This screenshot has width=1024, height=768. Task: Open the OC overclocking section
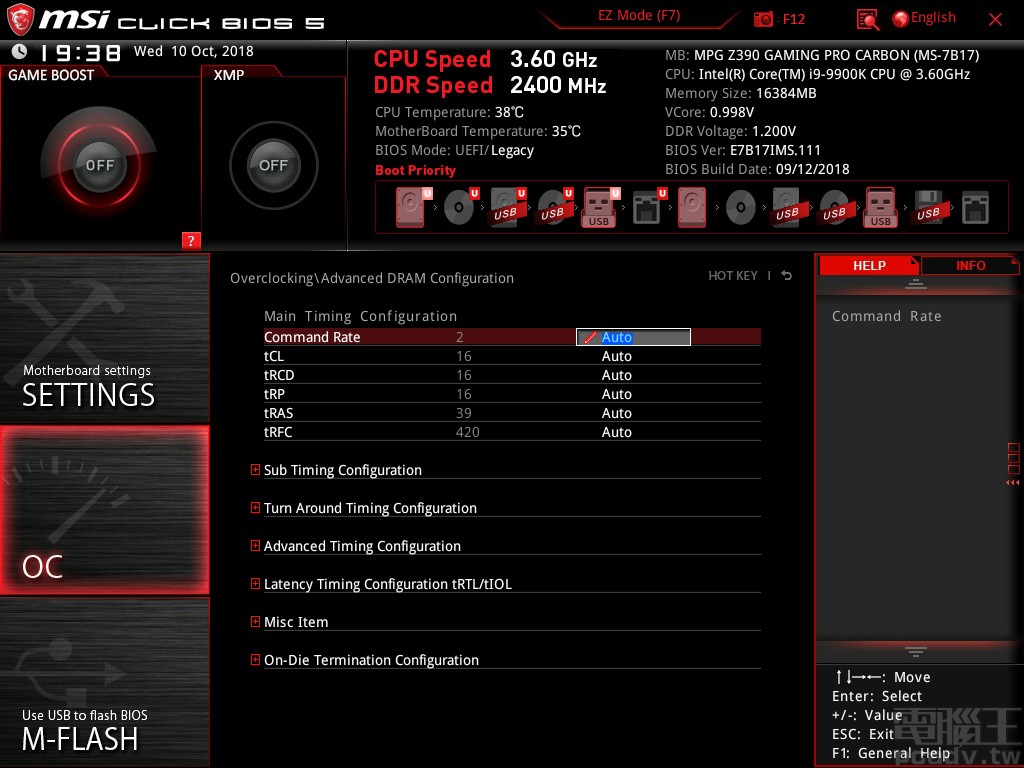coord(104,510)
